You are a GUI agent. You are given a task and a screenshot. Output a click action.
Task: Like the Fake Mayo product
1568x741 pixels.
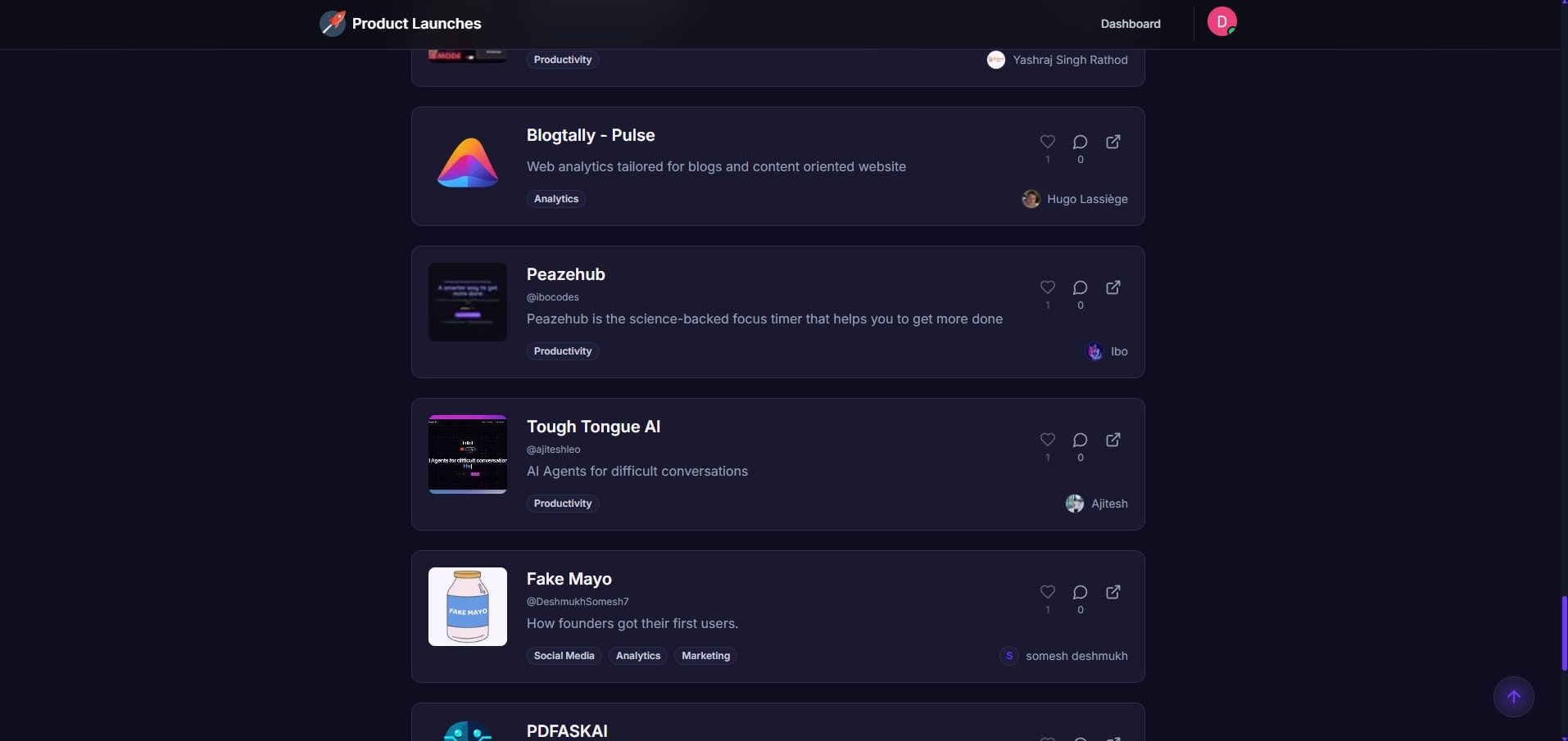tap(1047, 592)
